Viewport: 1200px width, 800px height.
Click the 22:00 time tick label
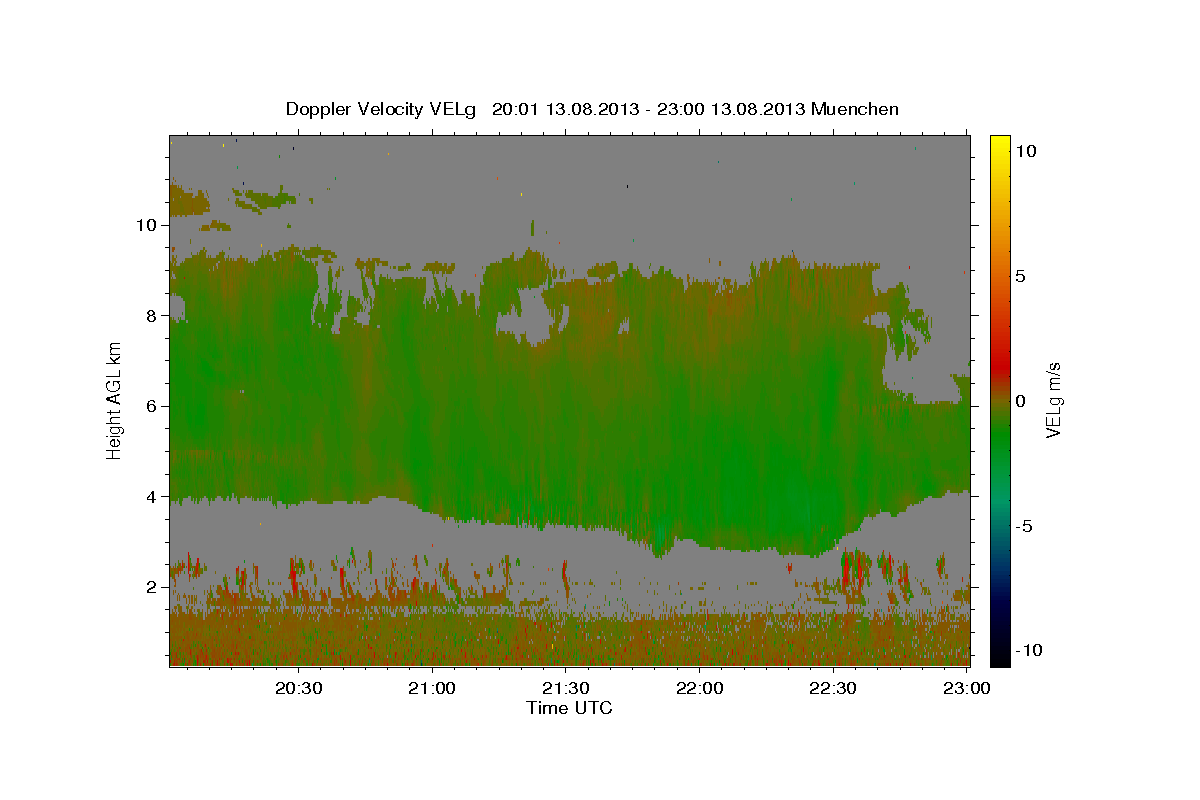(700, 688)
